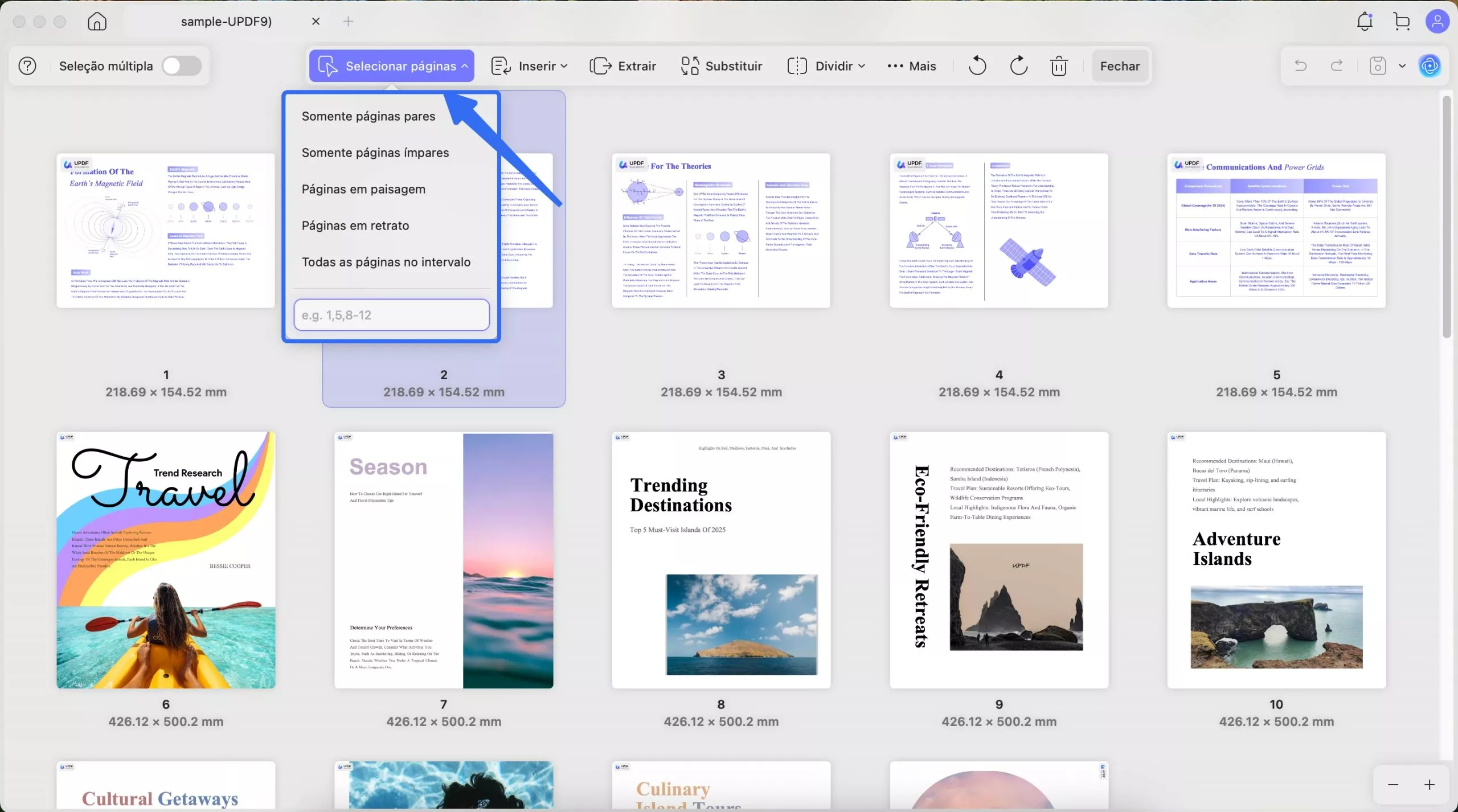The image size is (1458, 812).
Task: Delete selected pages with trash icon
Action: (1059, 66)
